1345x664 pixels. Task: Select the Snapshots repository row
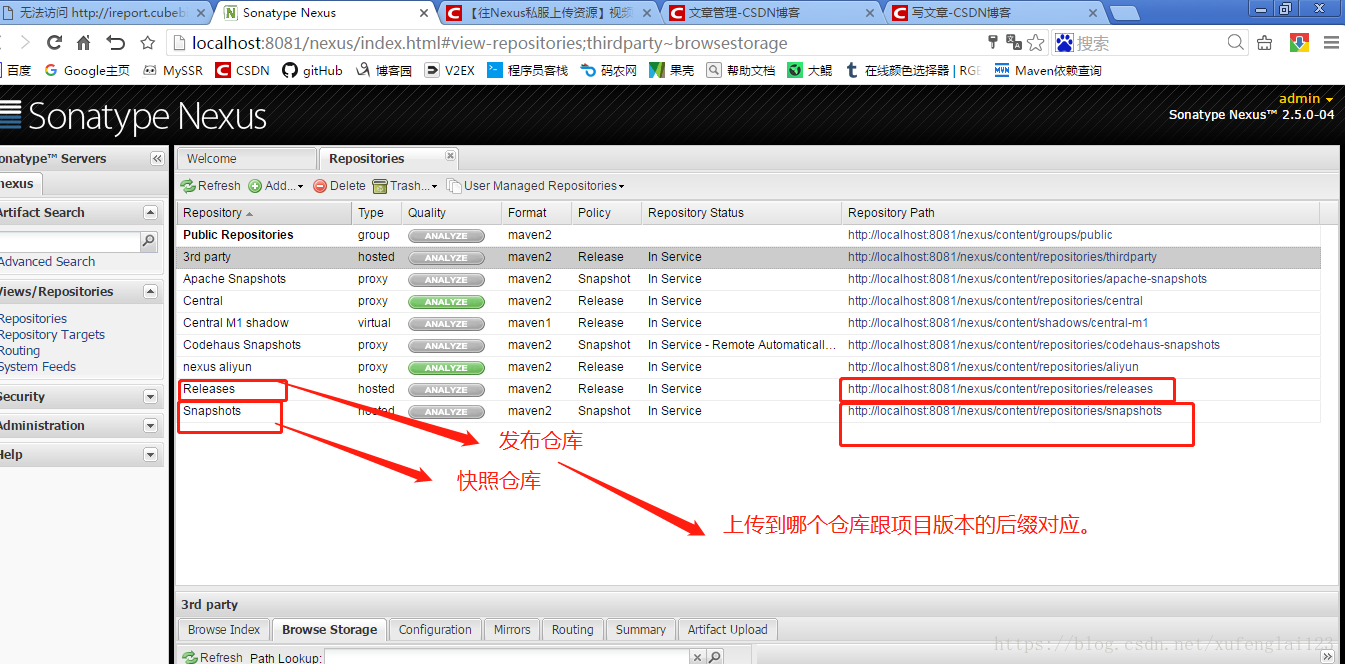click(x=748, y=411)
